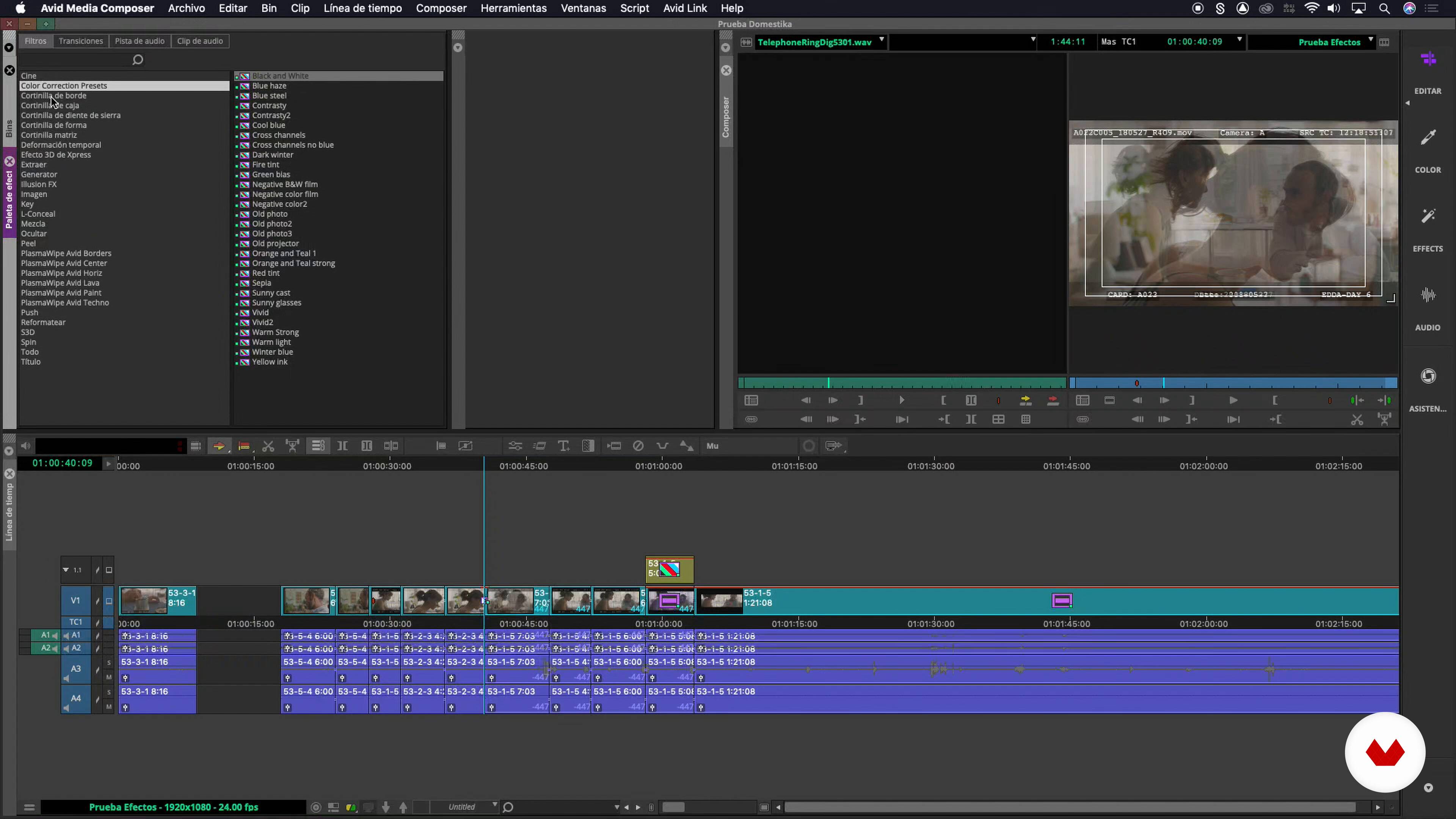Toggle Mute on track A4
Image resolution: width=1456 pixels, height=819 pixels.
[x=109, y=706]
